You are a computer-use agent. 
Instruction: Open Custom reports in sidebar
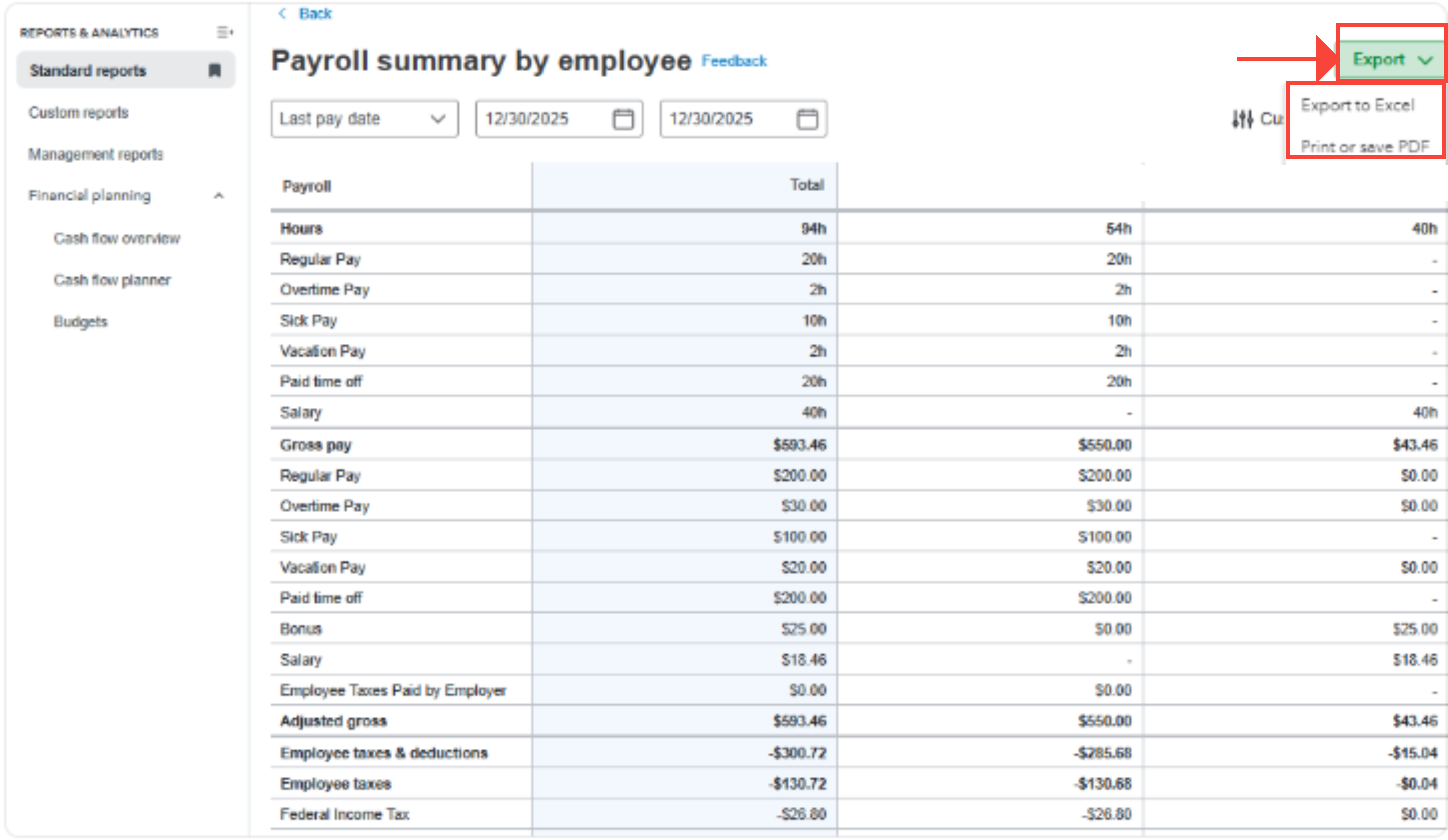point(79,113)
